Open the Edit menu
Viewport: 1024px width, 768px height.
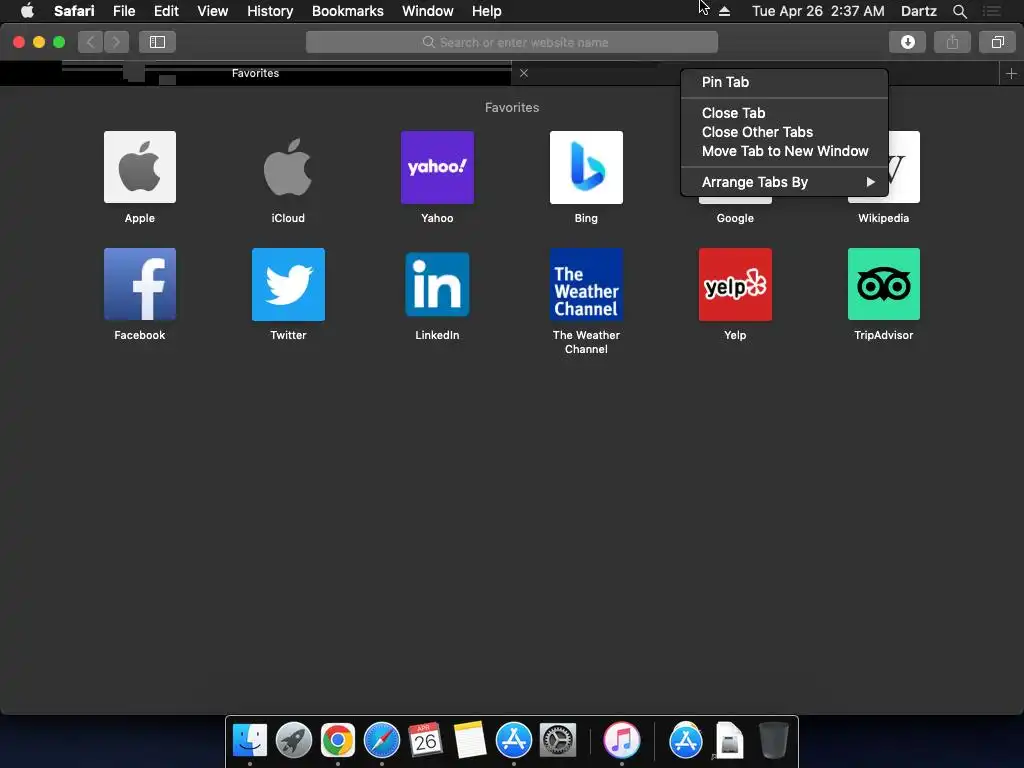pyautogui.click(x=166, y=11)
